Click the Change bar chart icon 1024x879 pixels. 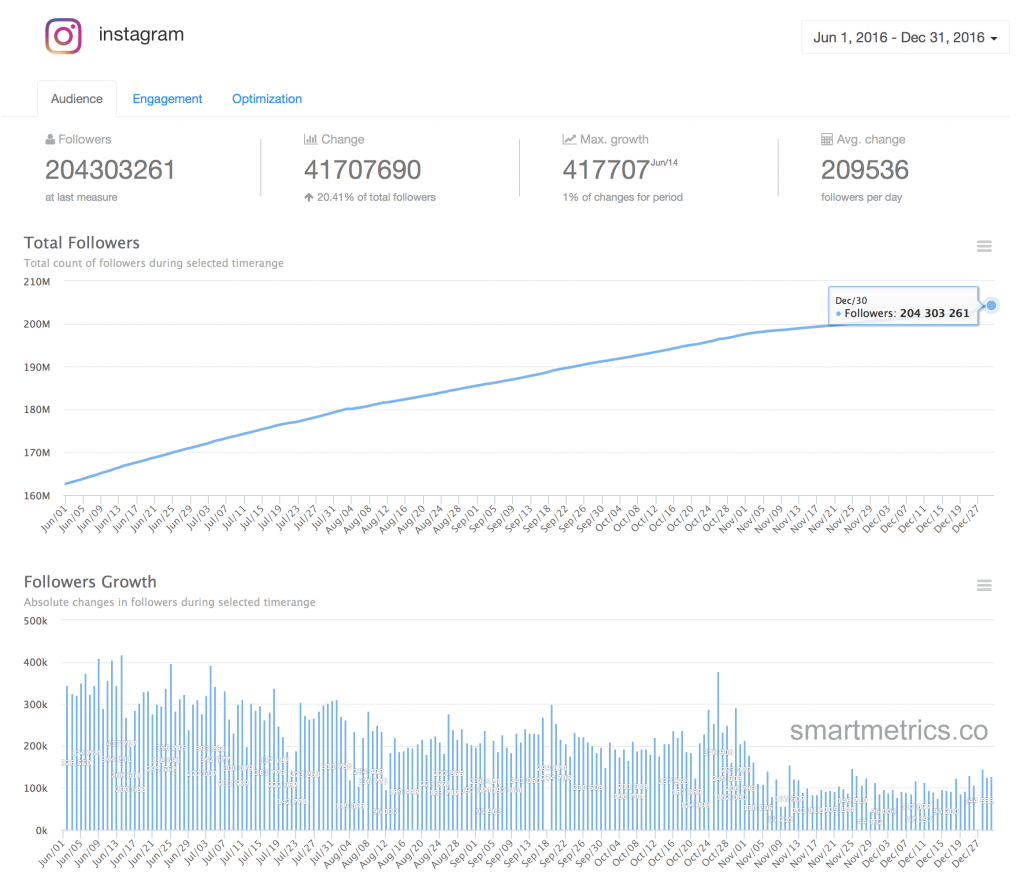coord(310,139)
